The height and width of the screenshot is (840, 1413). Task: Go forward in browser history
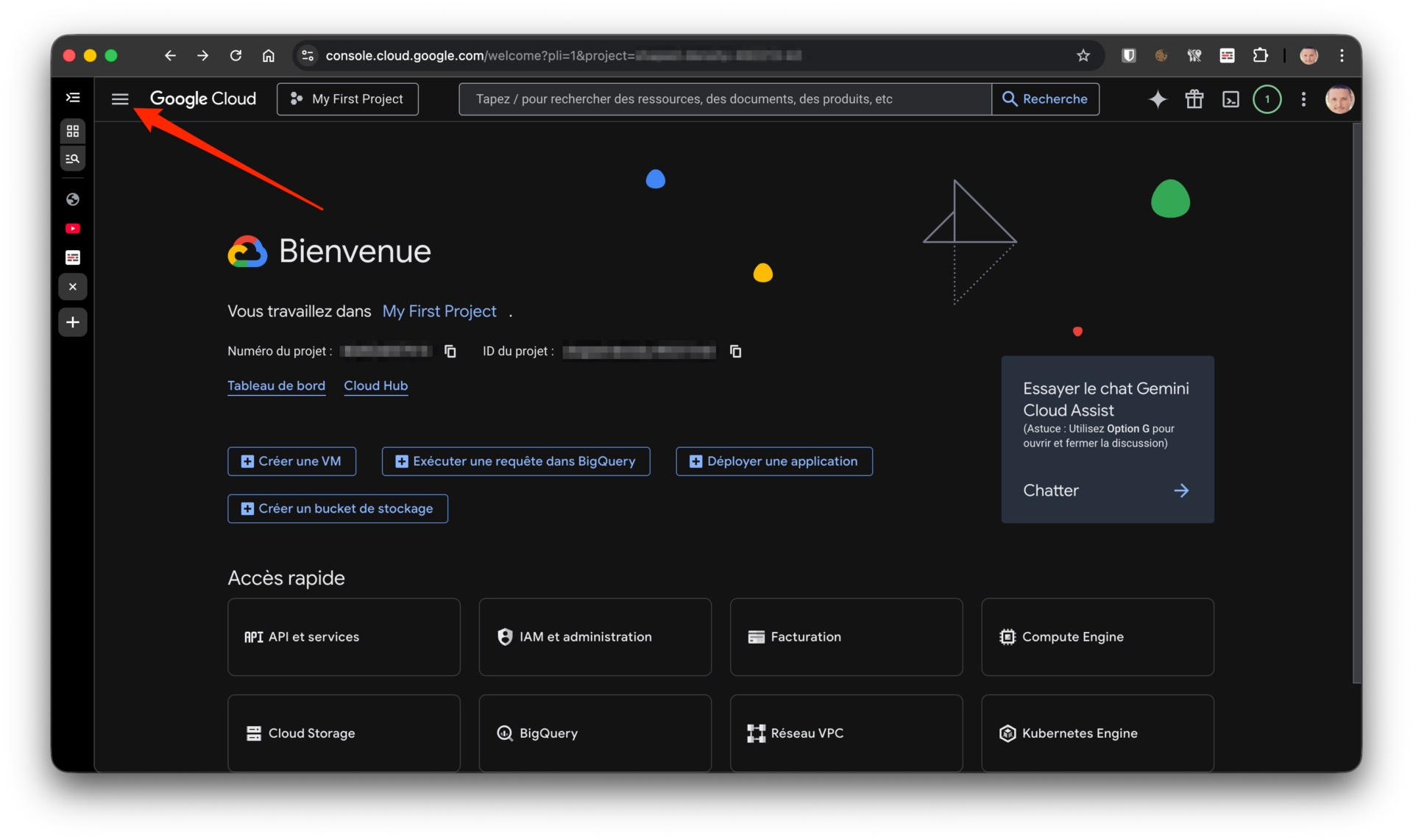[203, 55]
